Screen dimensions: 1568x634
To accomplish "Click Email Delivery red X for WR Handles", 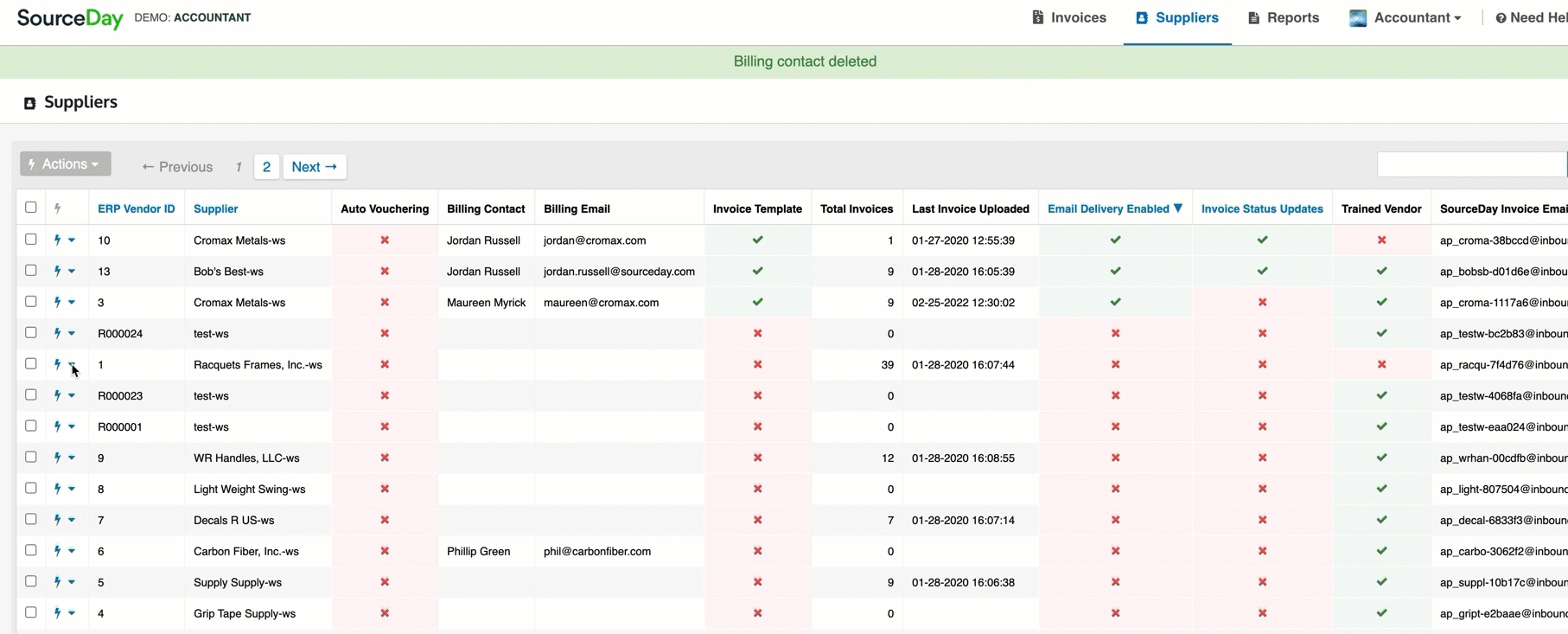I will (x=1115, y=458).
